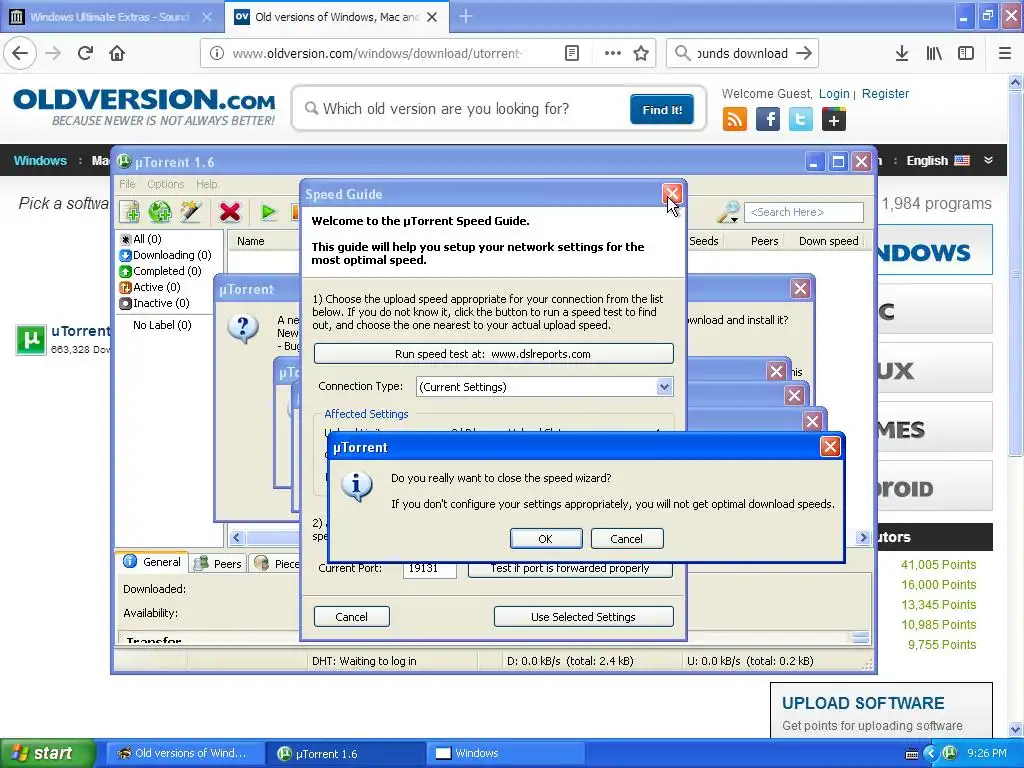This screenshot has height=768, width=1024.
Task: Click the Facebook icon on the website
Action: point(767,120)
